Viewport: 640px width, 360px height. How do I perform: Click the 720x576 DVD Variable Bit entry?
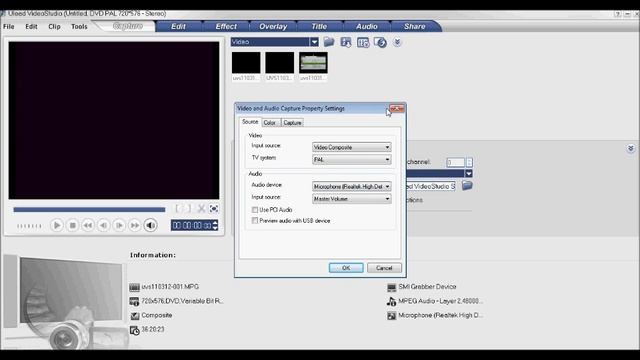(x=182, y=301)
